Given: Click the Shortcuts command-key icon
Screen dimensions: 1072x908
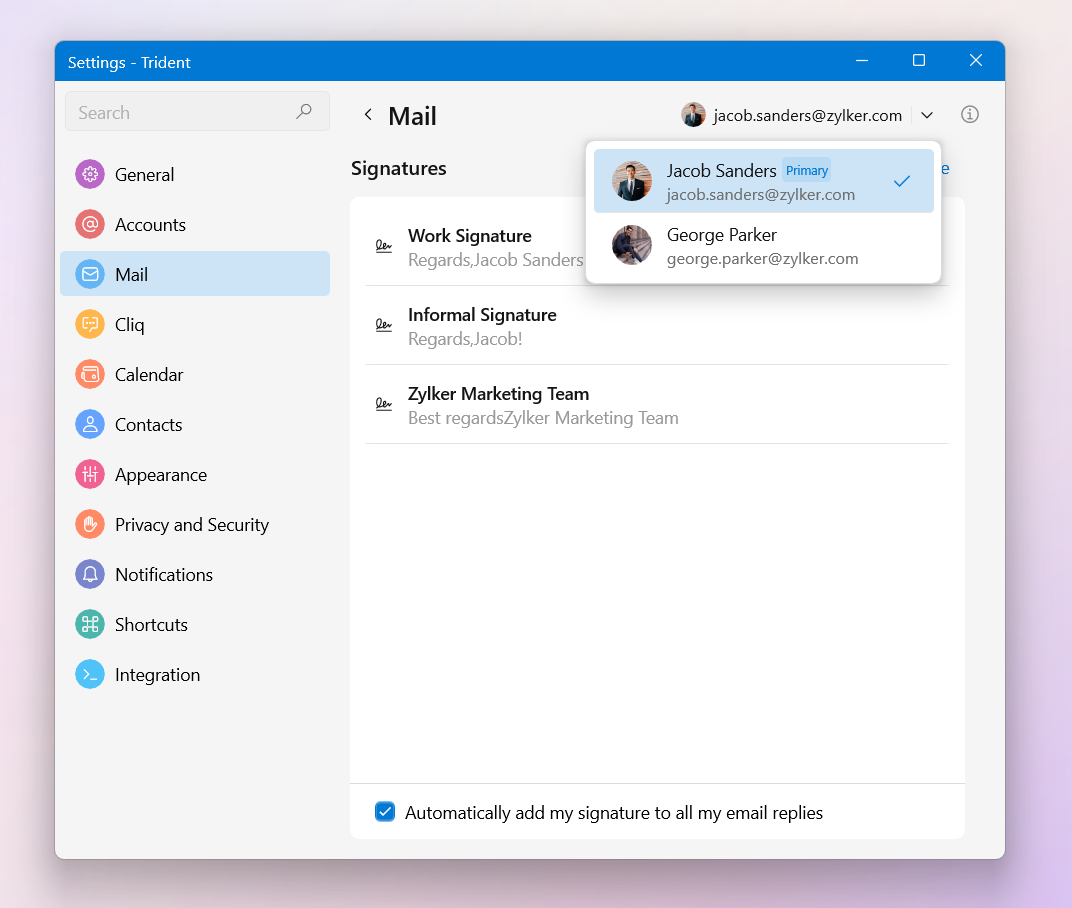Looking at the screenshot, I should (x=90, y=624).
